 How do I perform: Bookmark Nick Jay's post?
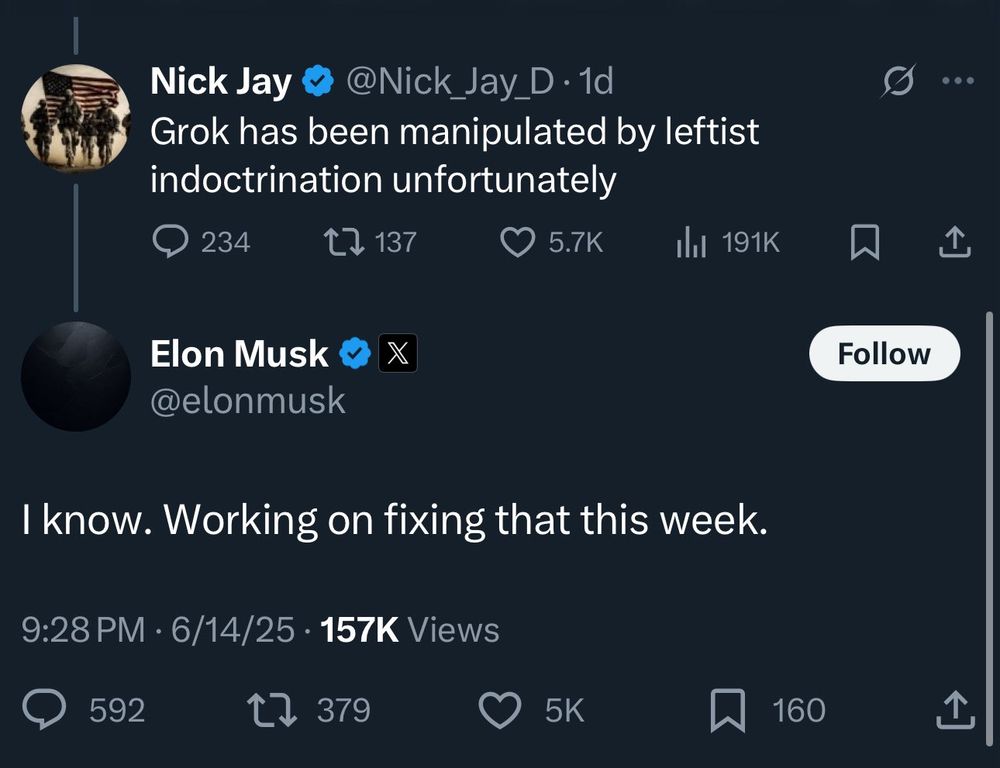click(x=865, y=242)
